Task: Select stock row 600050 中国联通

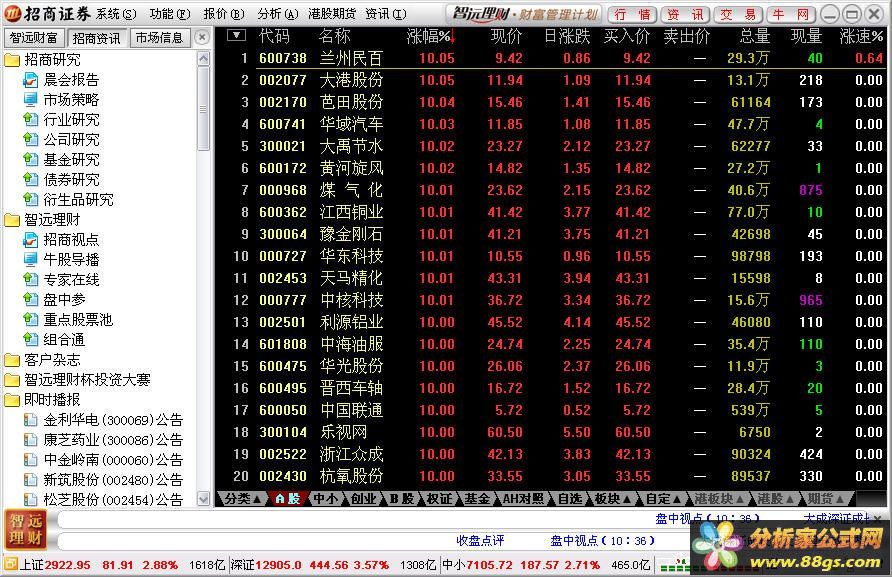Action: (551, 410)
